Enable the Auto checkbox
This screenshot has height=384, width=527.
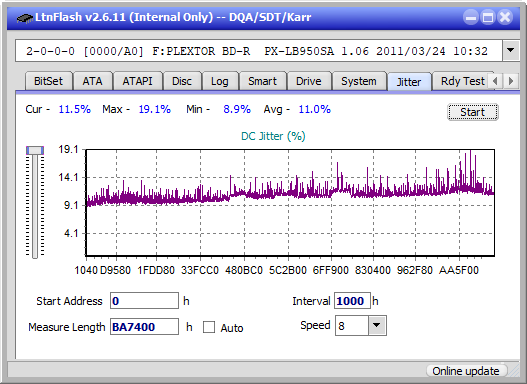[x=209, y=327]
